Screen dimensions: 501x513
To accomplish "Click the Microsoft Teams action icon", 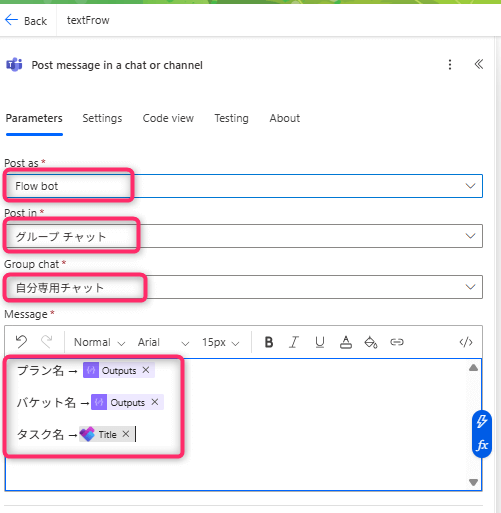I will [x=14, y=65].
